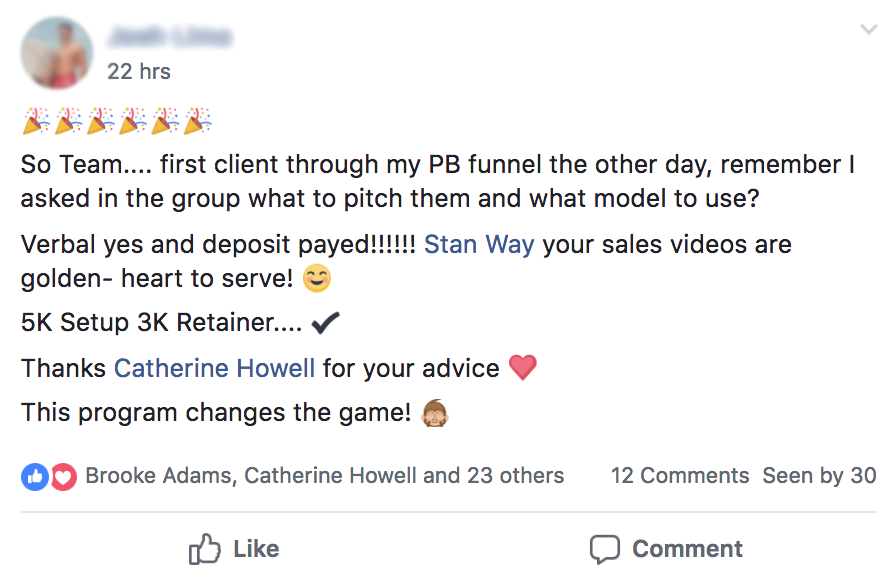
Task: Expand the "12 Comments" thread
Action: [x=680, y=476]
